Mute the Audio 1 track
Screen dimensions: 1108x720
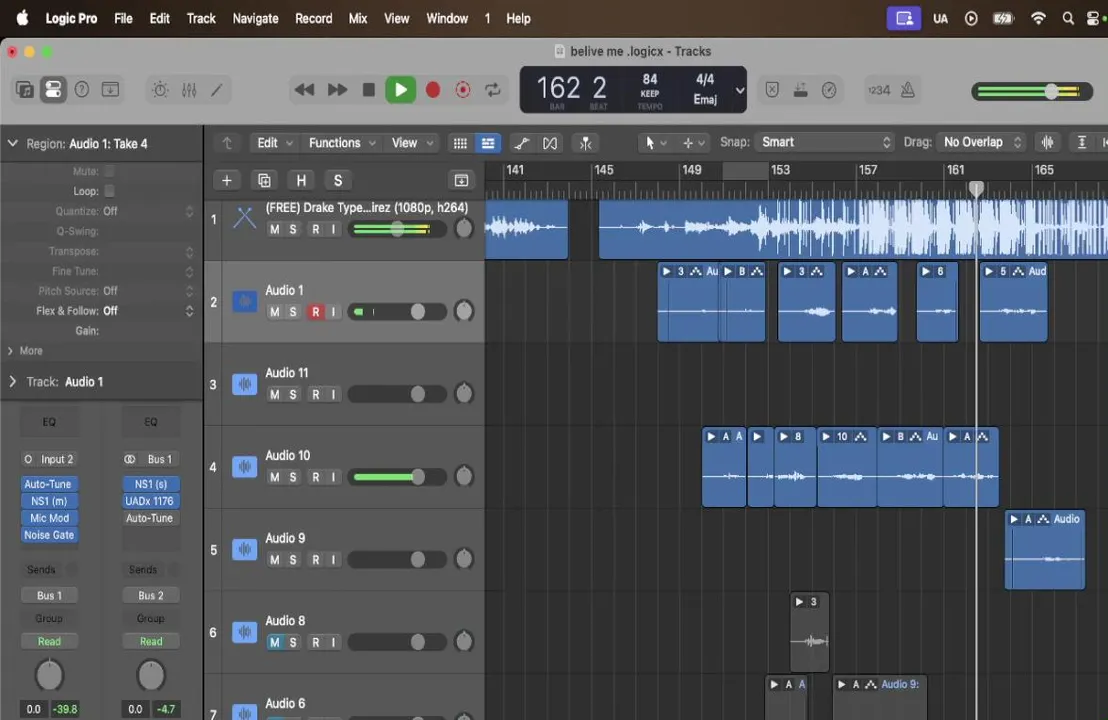coord(274,312)
